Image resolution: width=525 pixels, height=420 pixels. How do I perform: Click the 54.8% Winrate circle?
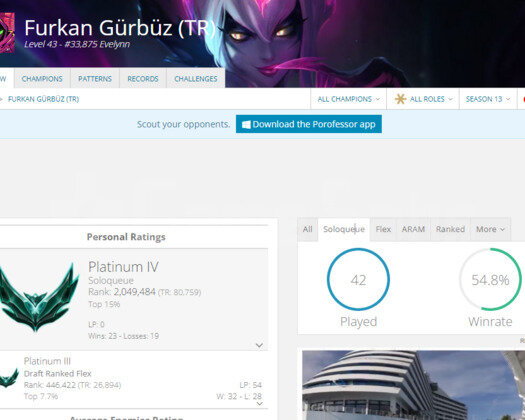490,279
